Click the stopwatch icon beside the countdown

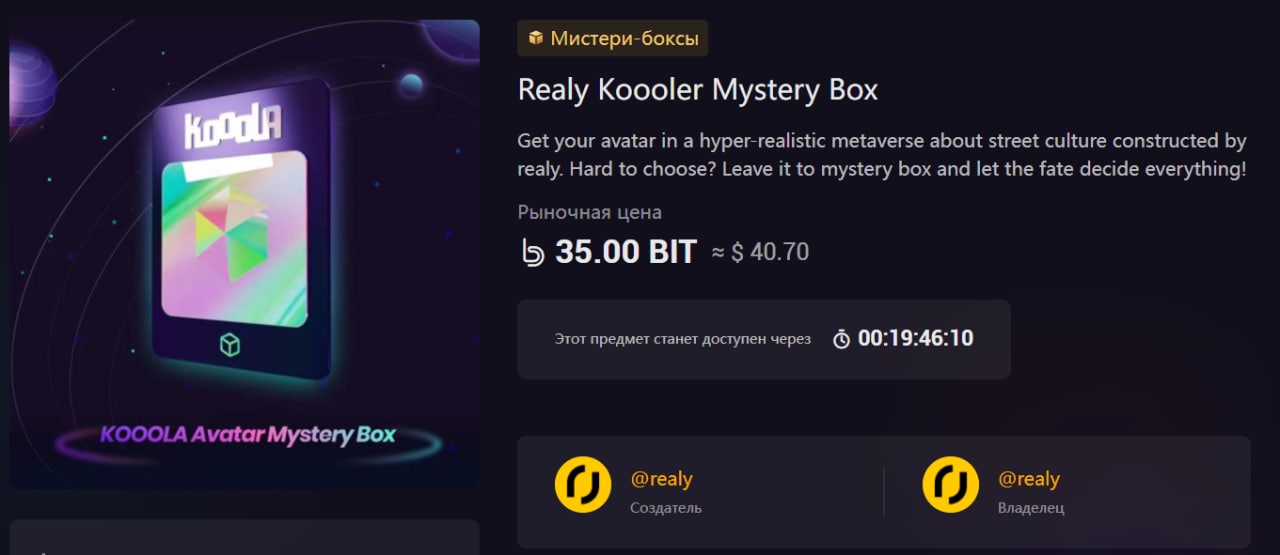click(x=842, y=339)
